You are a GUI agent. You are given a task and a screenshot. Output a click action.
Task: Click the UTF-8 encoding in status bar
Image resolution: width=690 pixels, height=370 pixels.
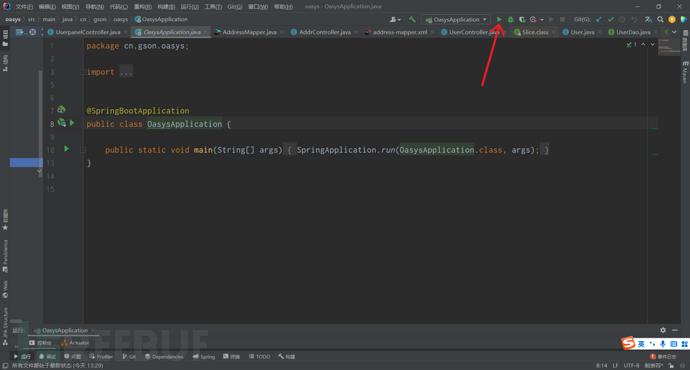631,366
